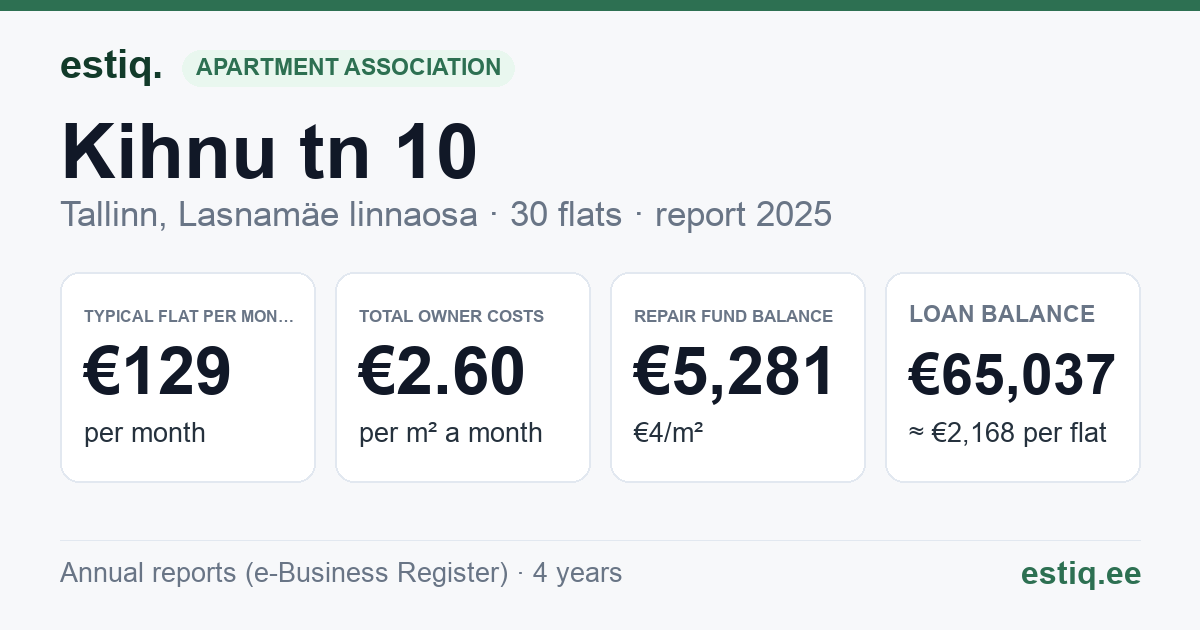Click the €4/m² label

point(668,433)
